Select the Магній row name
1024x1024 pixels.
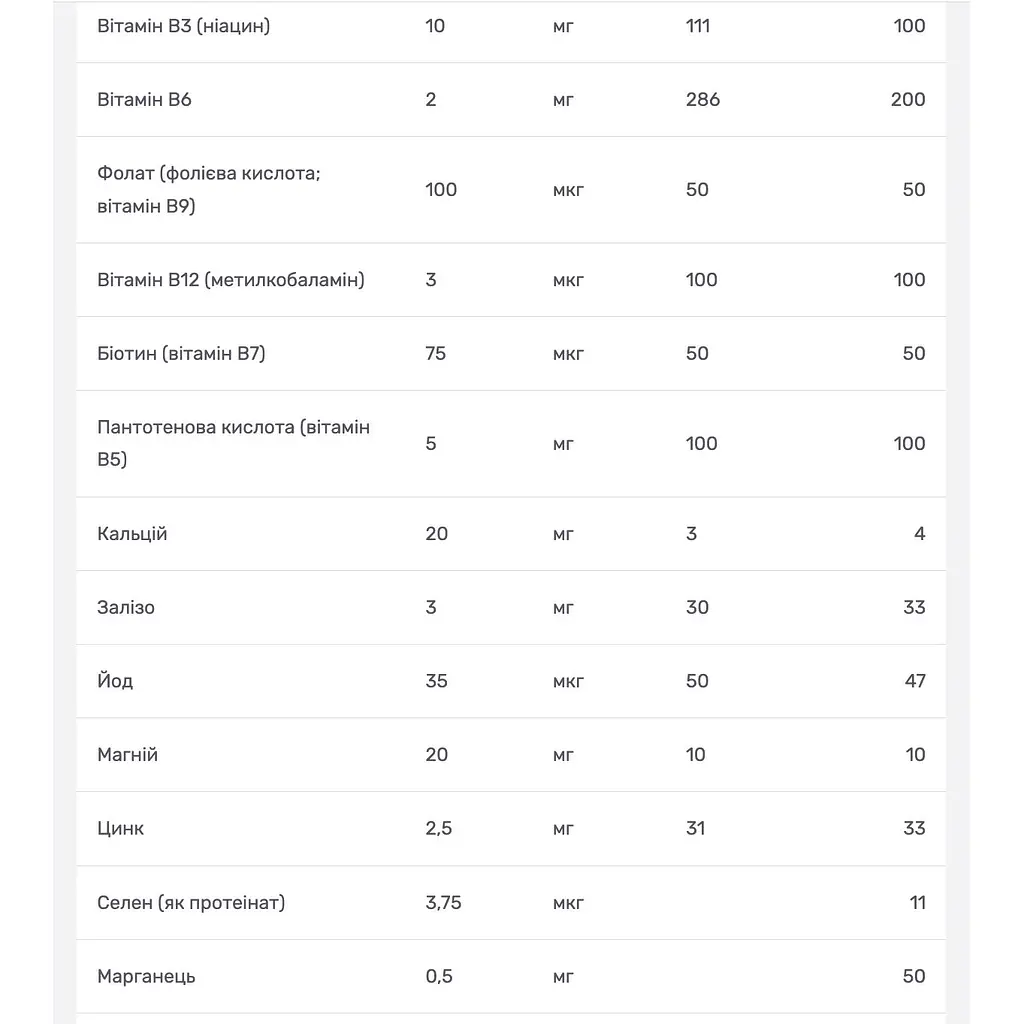pyautogui.click(x=127, y=755)
